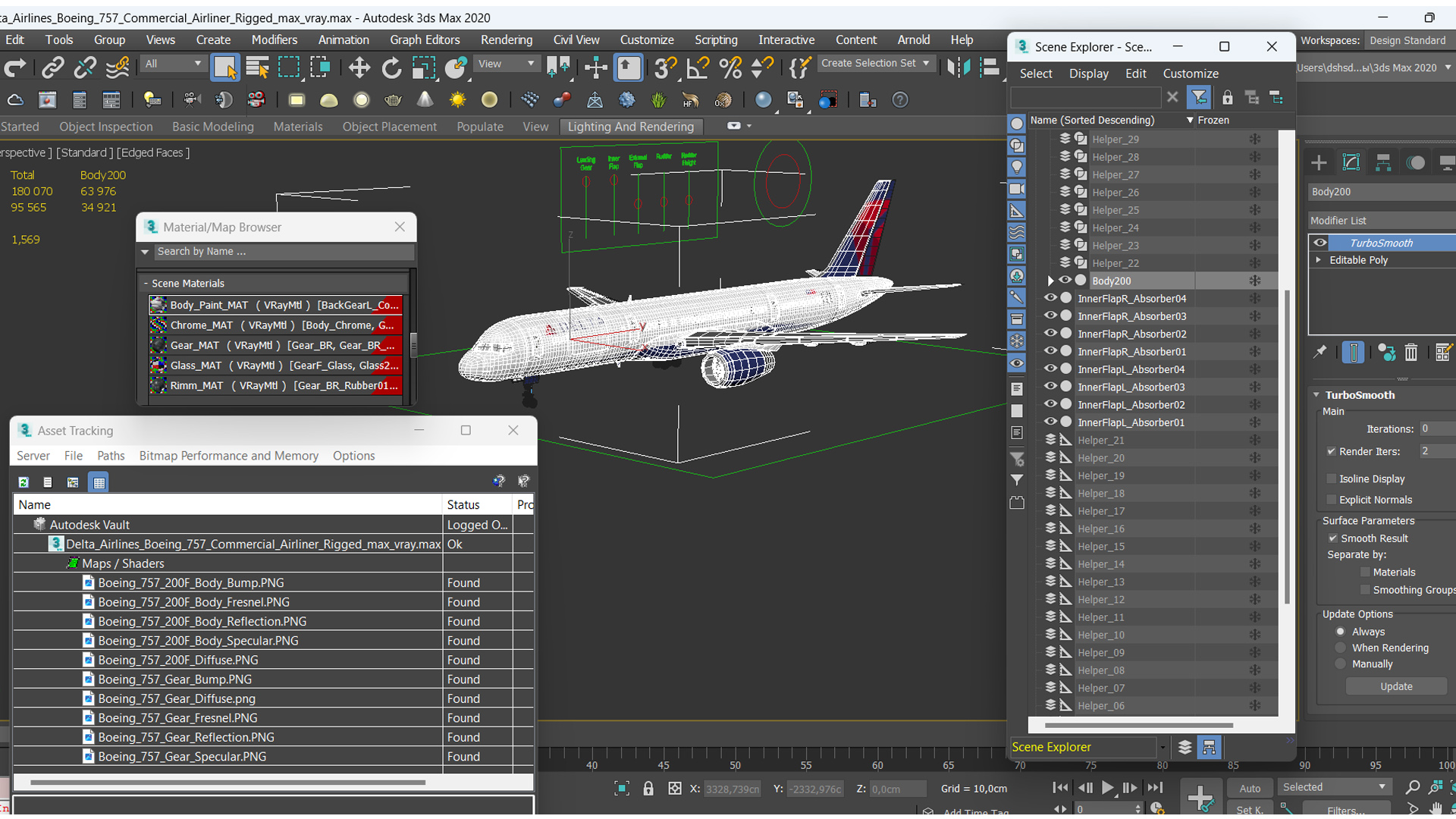Click the teapot icon in ribbon toolbar
Viewport: 1456px width, 819px height.
click(x=393, y=100)
